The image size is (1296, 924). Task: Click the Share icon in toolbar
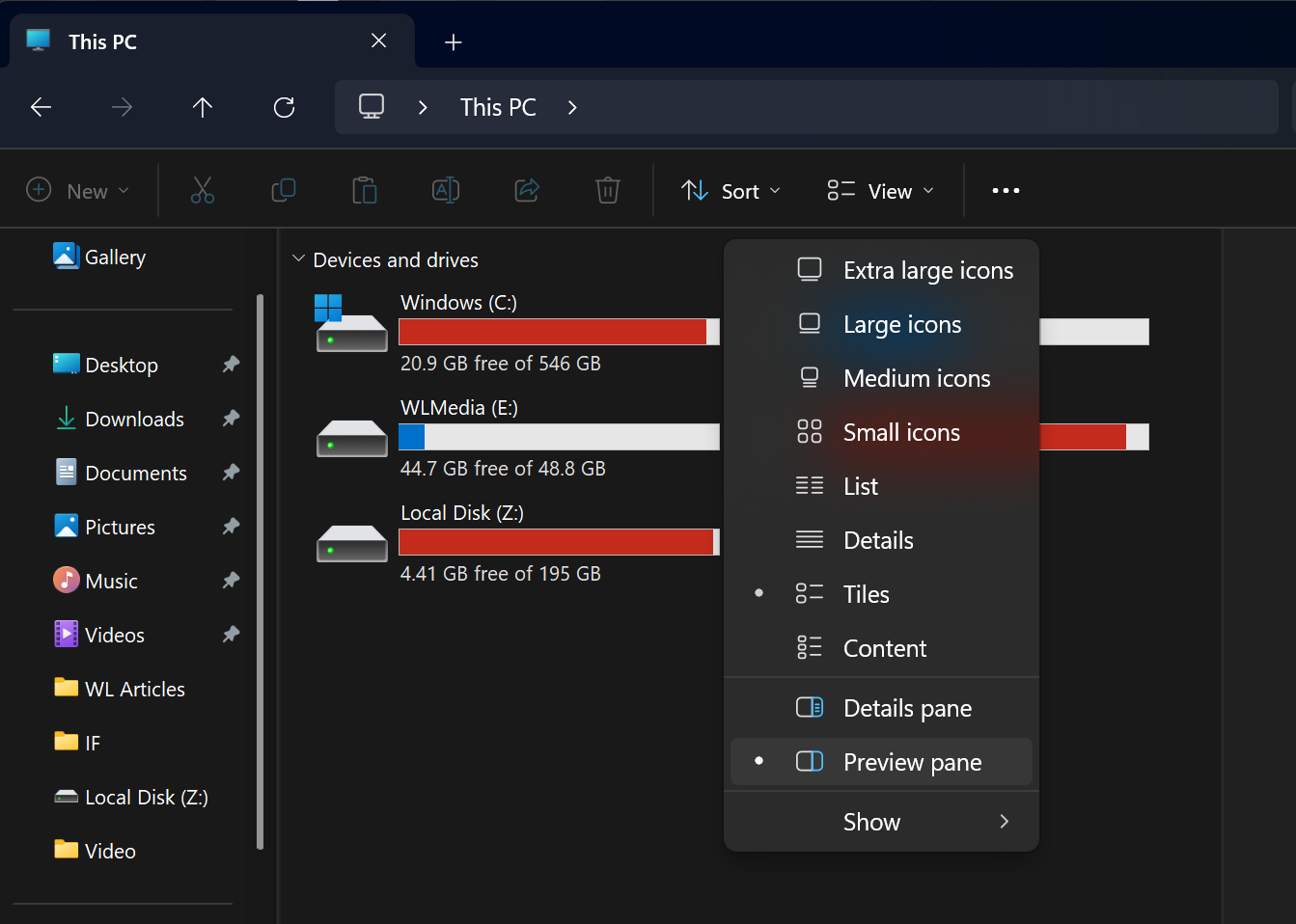point(527,190)
